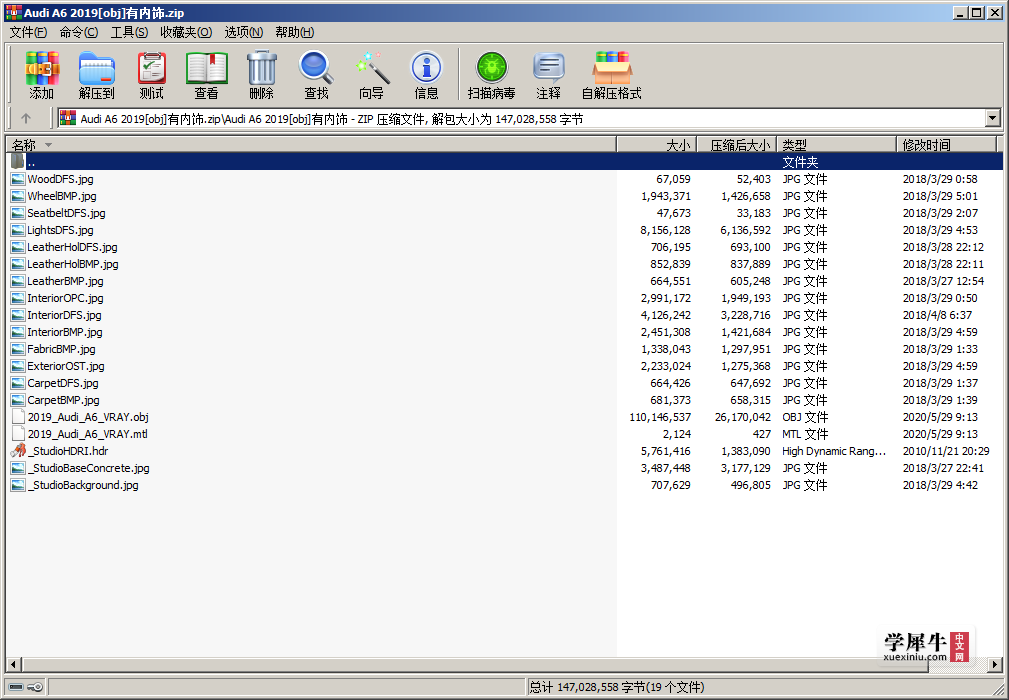Click the size value 110,146,537

tap(660, 417)
